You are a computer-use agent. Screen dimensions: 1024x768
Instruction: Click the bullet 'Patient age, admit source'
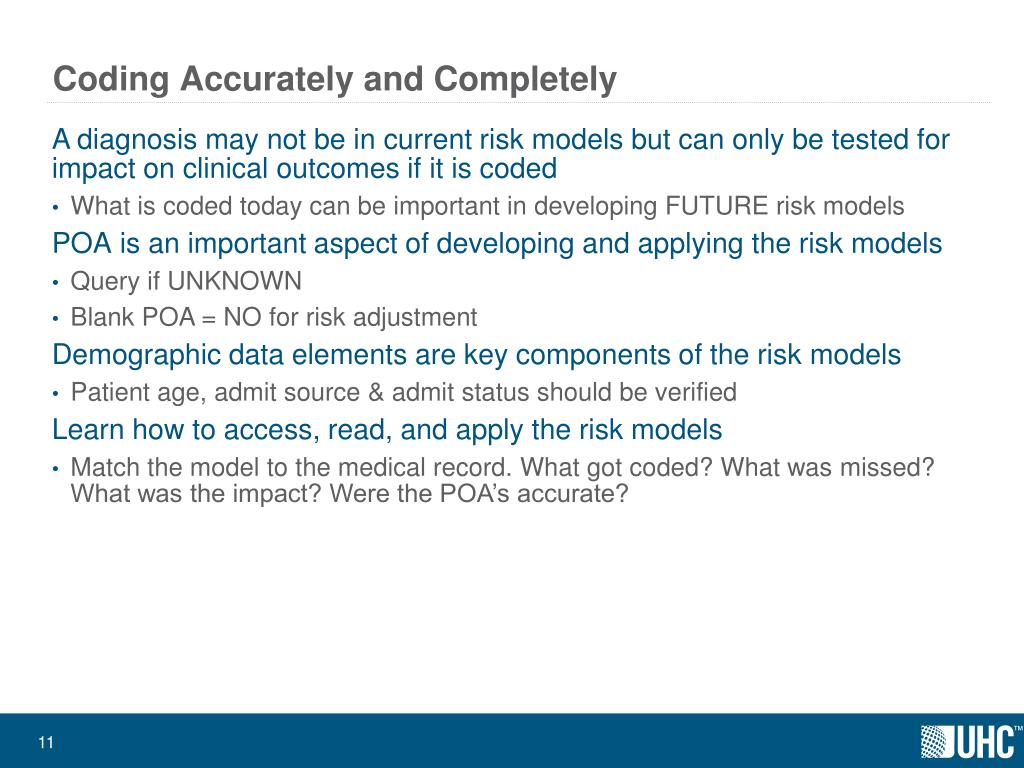pyautogui.click(x=403, y=392)
